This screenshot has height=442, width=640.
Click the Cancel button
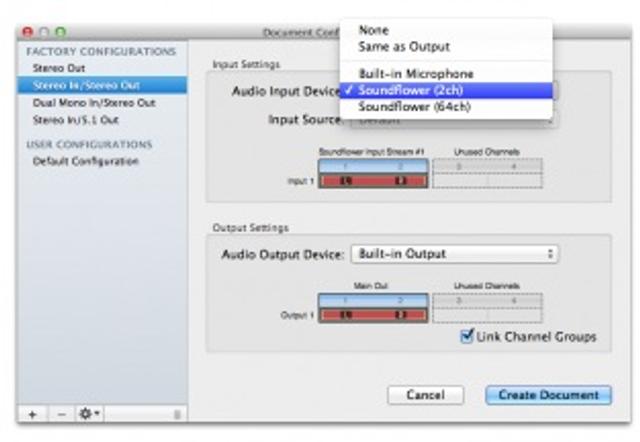(x=425, y=395)
